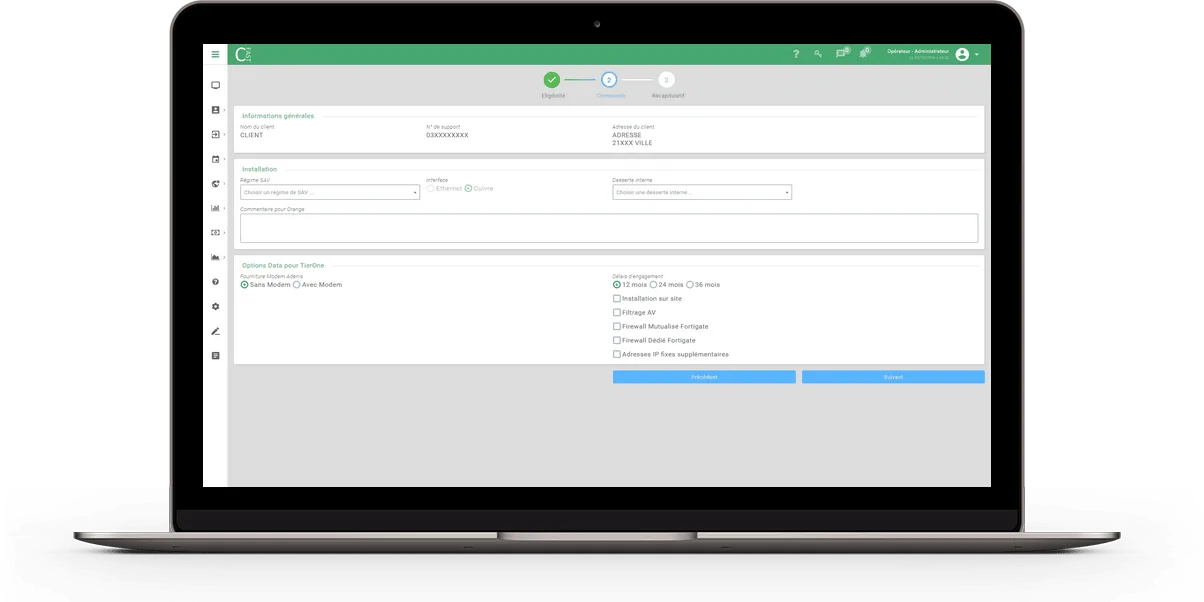
Task: Click the question mark help icon in header
Action: coord(796,54)
